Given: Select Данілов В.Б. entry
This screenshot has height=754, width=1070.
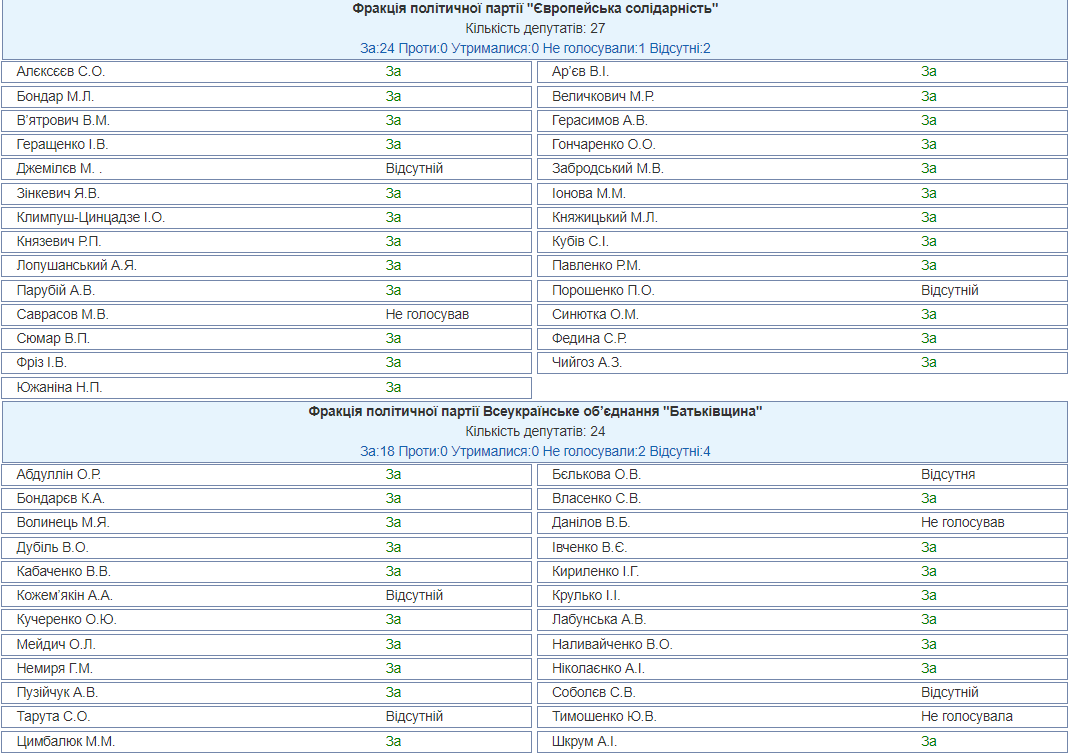Looking at the screenshot, I should [x=591, y=522].
